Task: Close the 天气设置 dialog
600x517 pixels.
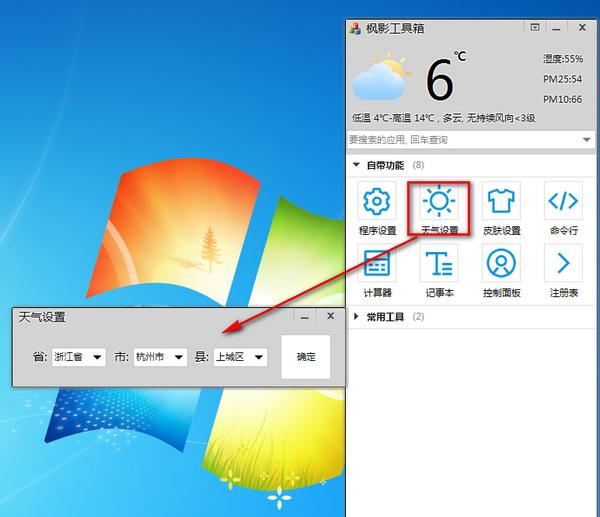Action: (x=330, y=316)
